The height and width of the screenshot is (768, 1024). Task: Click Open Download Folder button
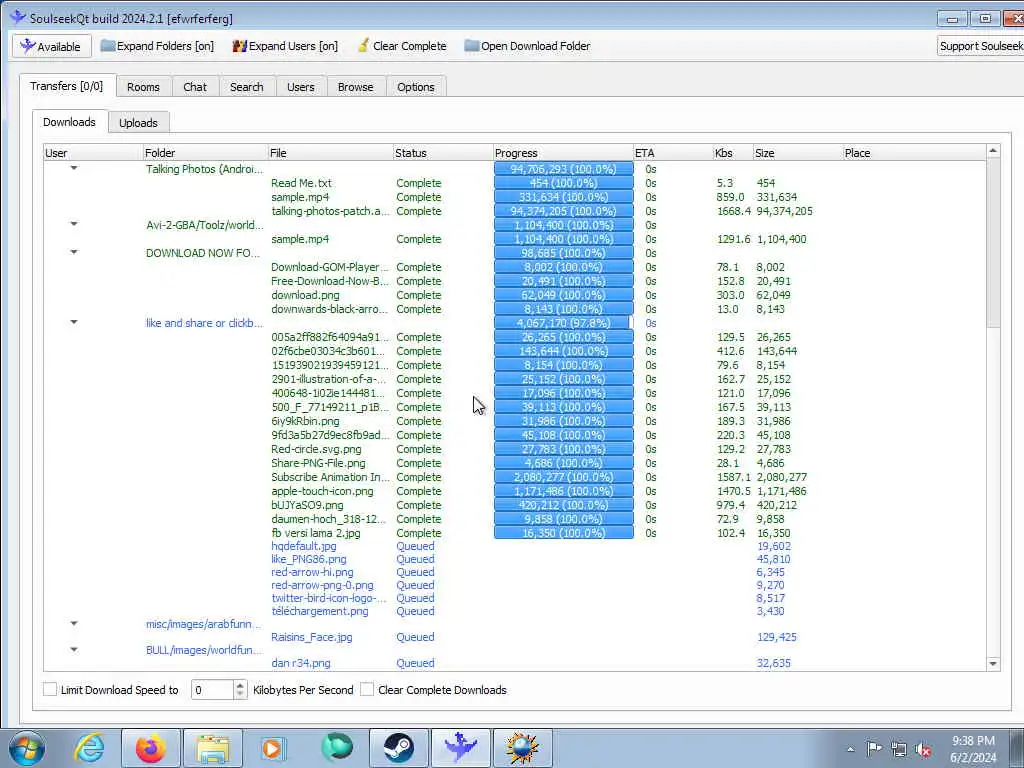528,46
